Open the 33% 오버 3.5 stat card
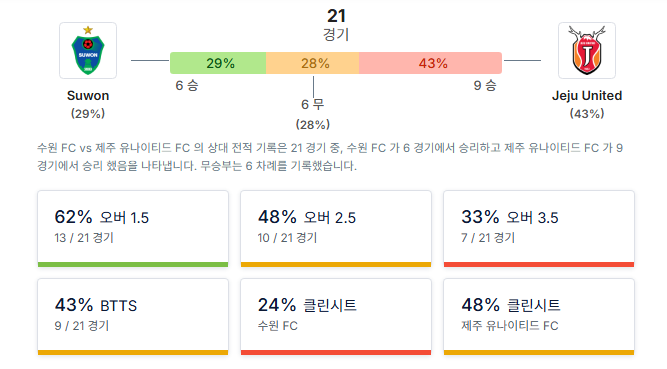The width and height of the screenshot is (667, 369). [x=539, y=229]
